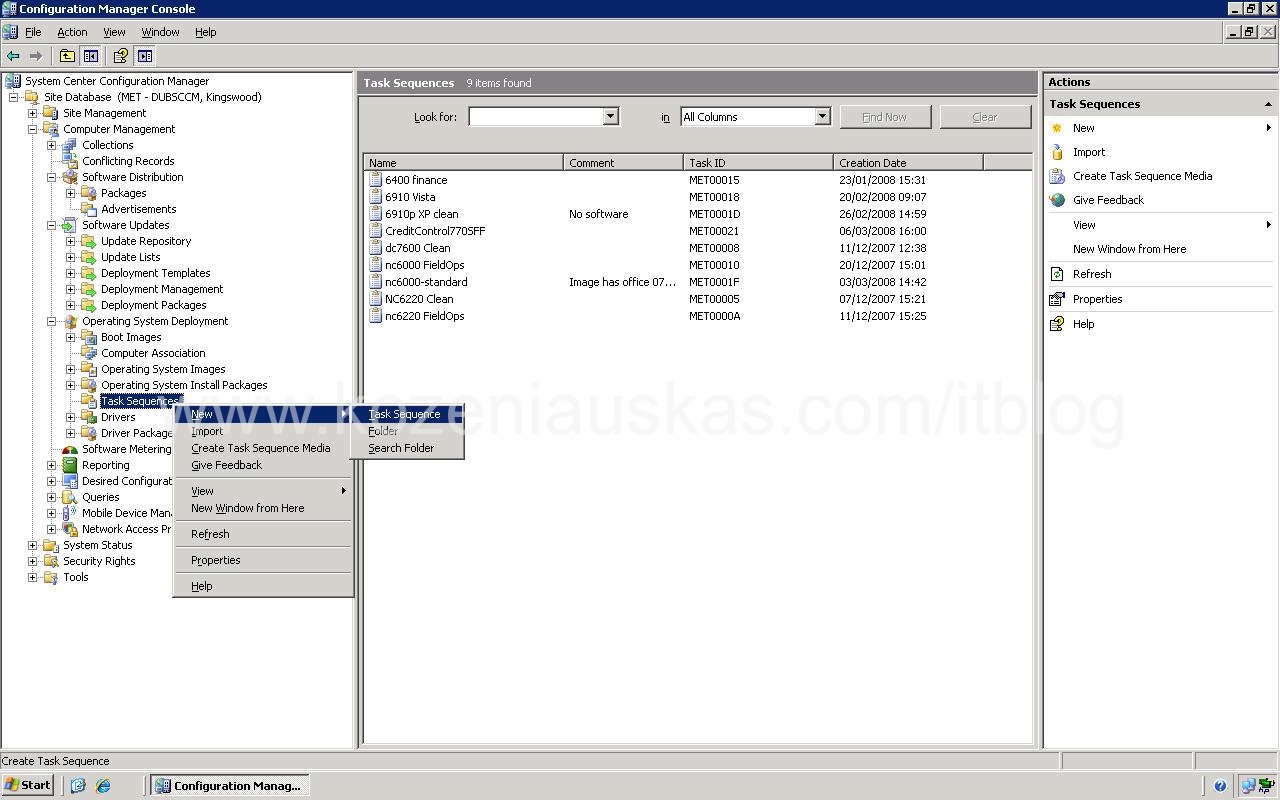Screen dimensions: 1280x800
Task: Select Import in context menu
Action: (263, 431)
